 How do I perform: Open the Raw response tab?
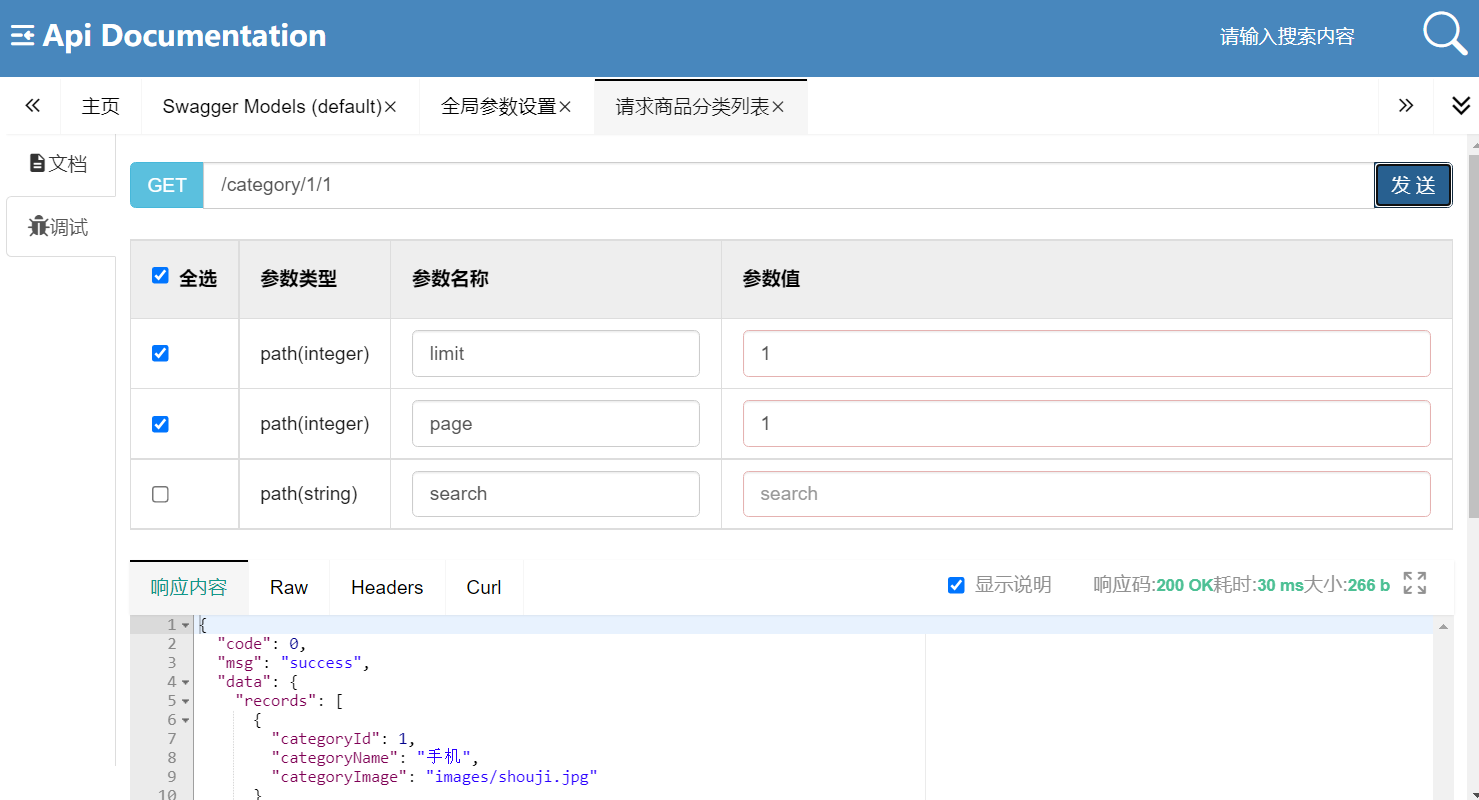click(289, 587)
